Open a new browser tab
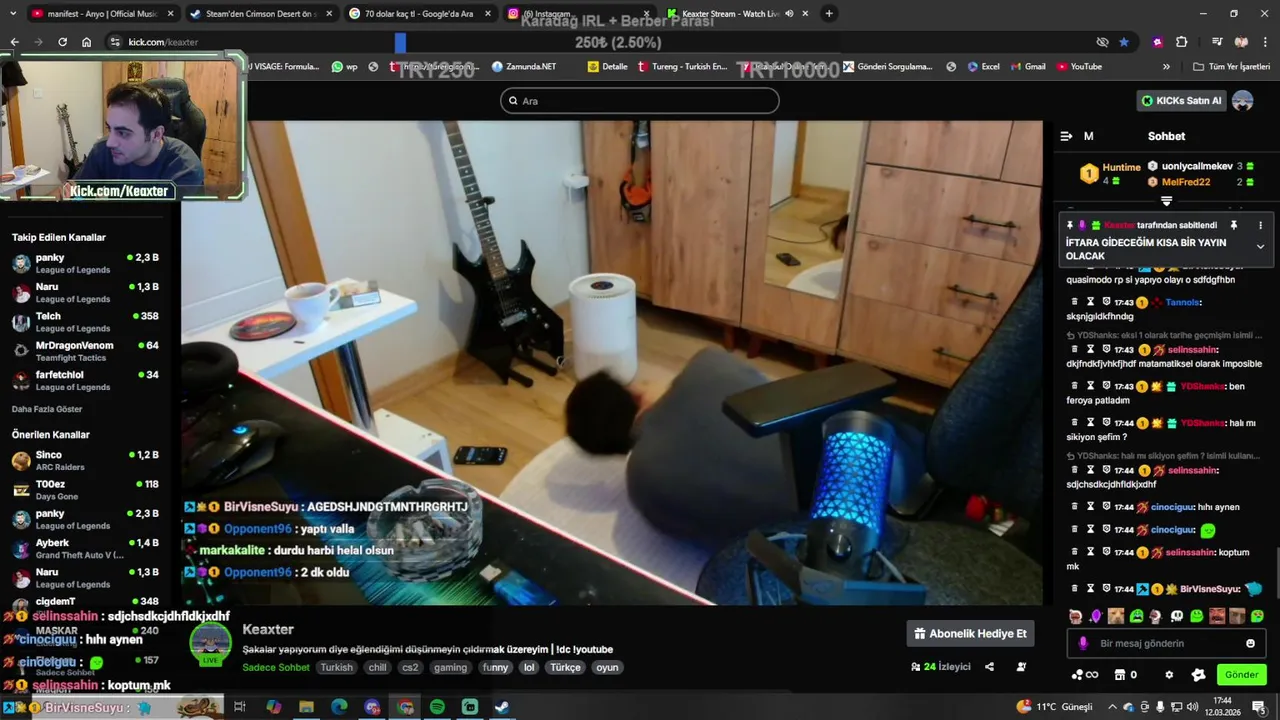Screen dimensions: 1280x720 (x=829, y=14)
